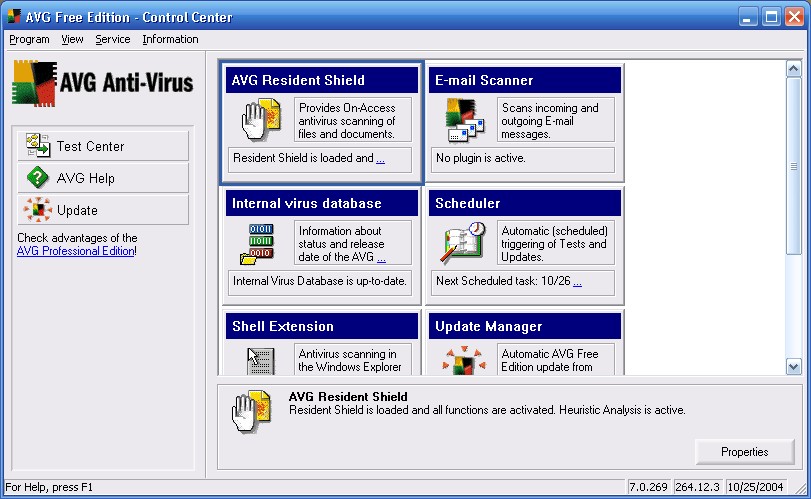Maximize the AVG Control Center window
Image resolution: width=811 pixels, height=499 pixels.
tap(771, 17)
